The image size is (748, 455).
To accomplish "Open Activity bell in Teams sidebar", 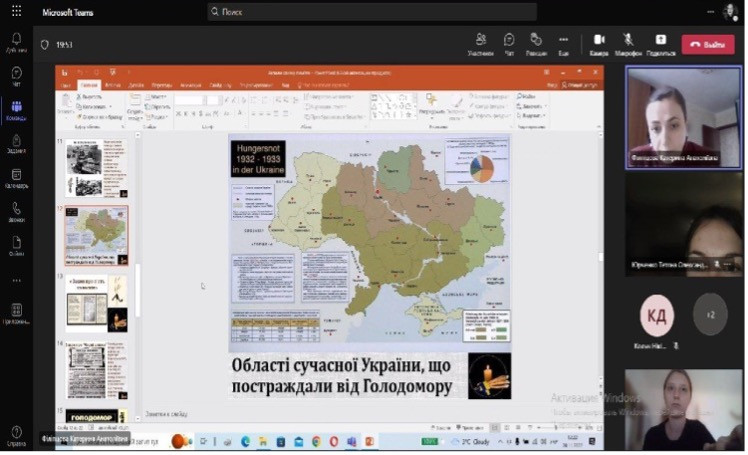I will 16,42.
